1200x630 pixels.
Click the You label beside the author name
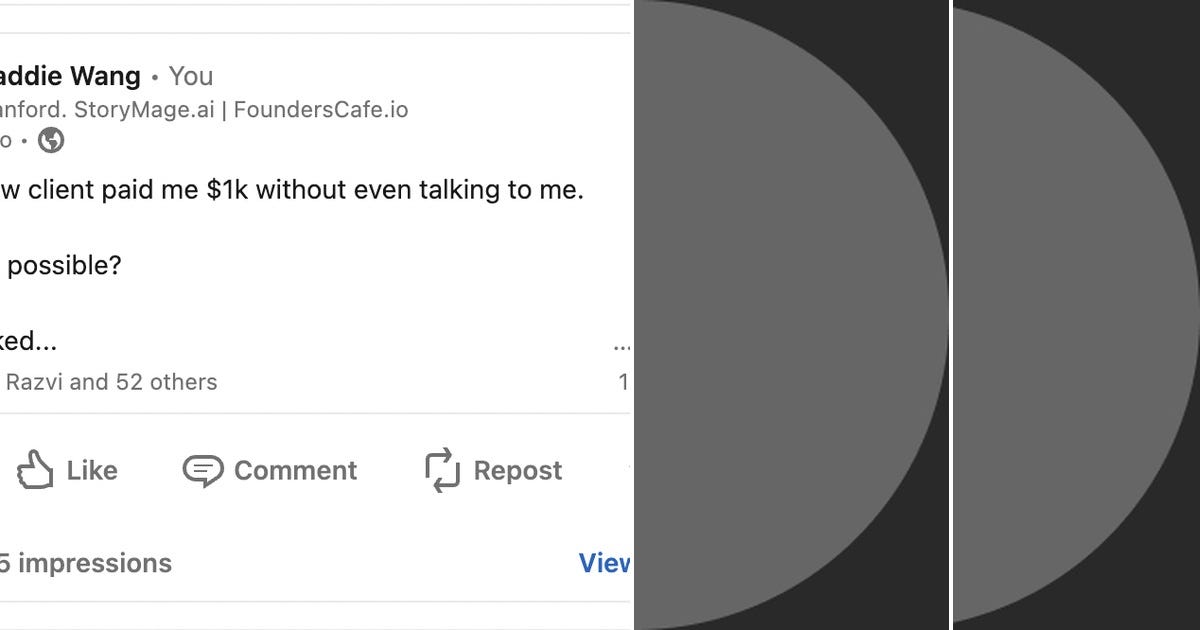pyautogui.click(x=190, y=76)
